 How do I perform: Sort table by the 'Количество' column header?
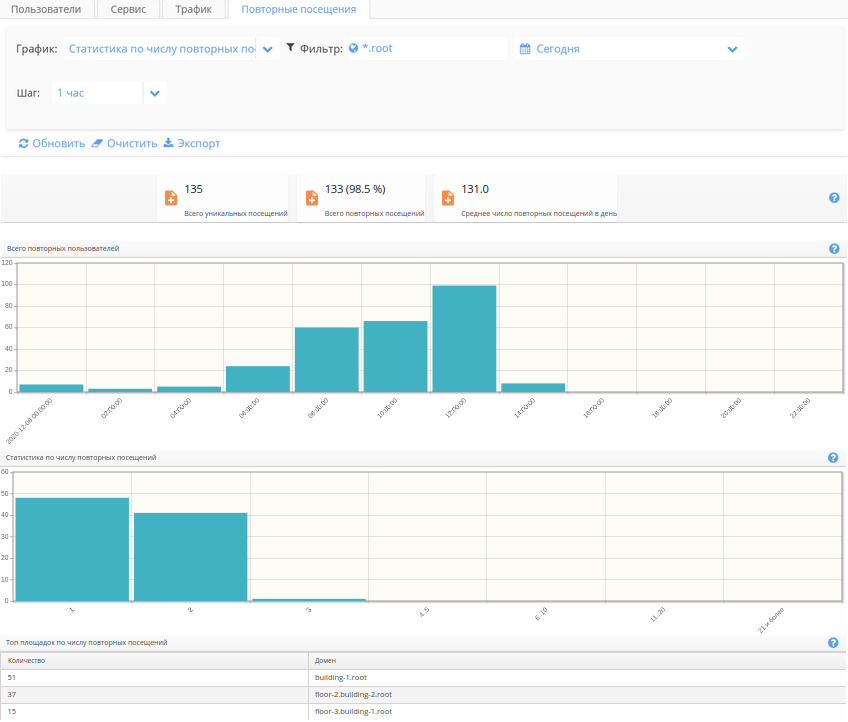pos(26,661)
